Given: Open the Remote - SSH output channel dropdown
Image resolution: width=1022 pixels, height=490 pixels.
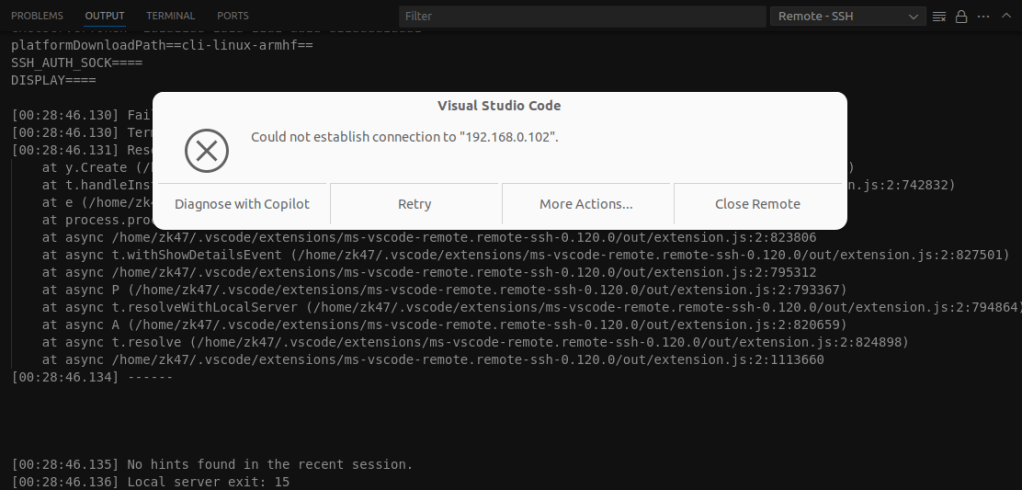Looking at the screenshot, I should [x=848, y=16].
